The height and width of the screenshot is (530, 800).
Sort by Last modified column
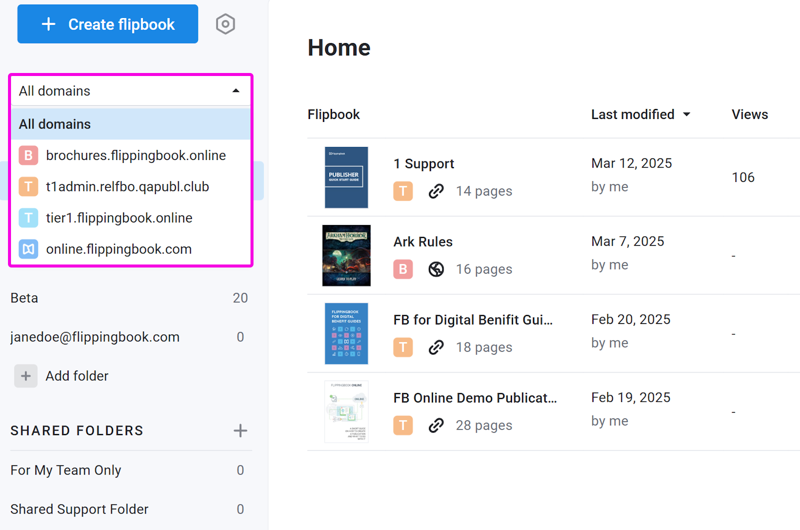click(x=640, y=114)
